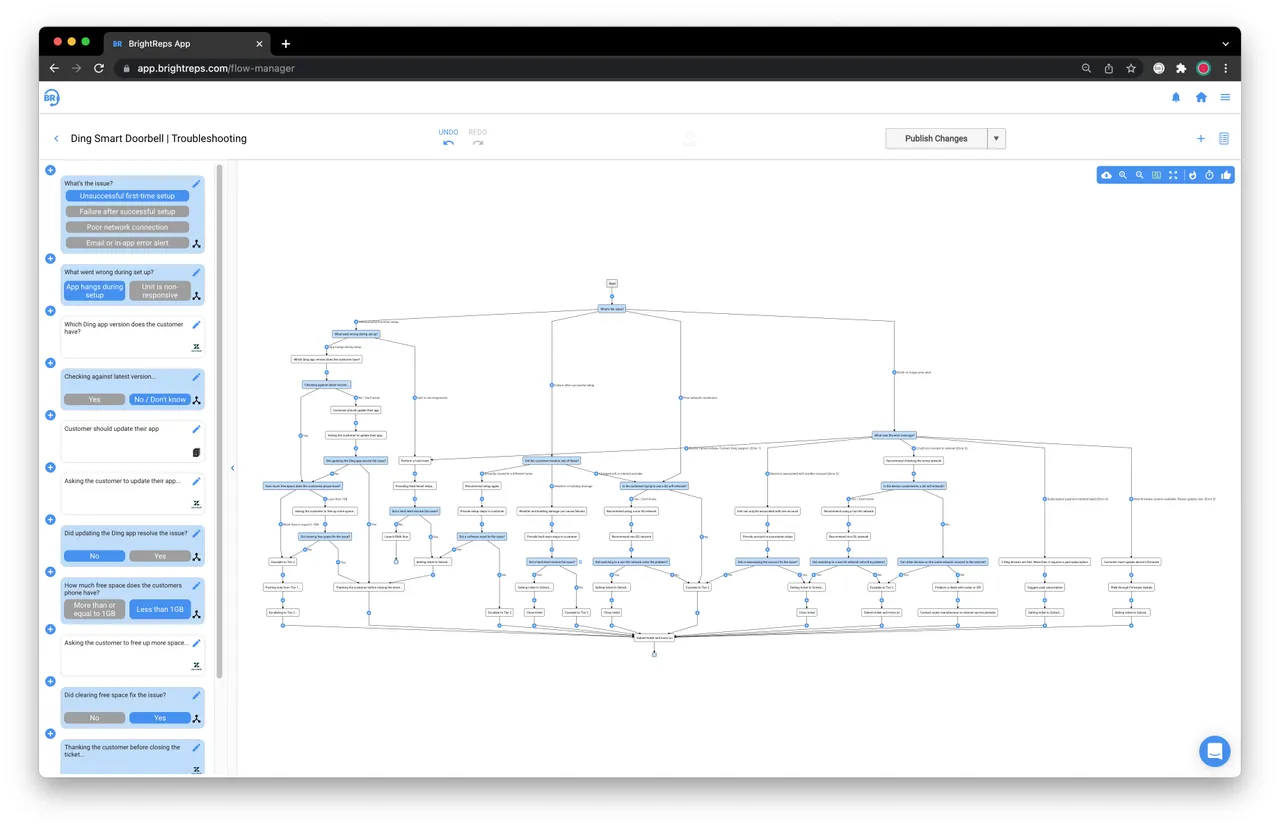Open notifications with the bell icon
Viewport: 1280px width, 829px height.
coord(1176,97)
